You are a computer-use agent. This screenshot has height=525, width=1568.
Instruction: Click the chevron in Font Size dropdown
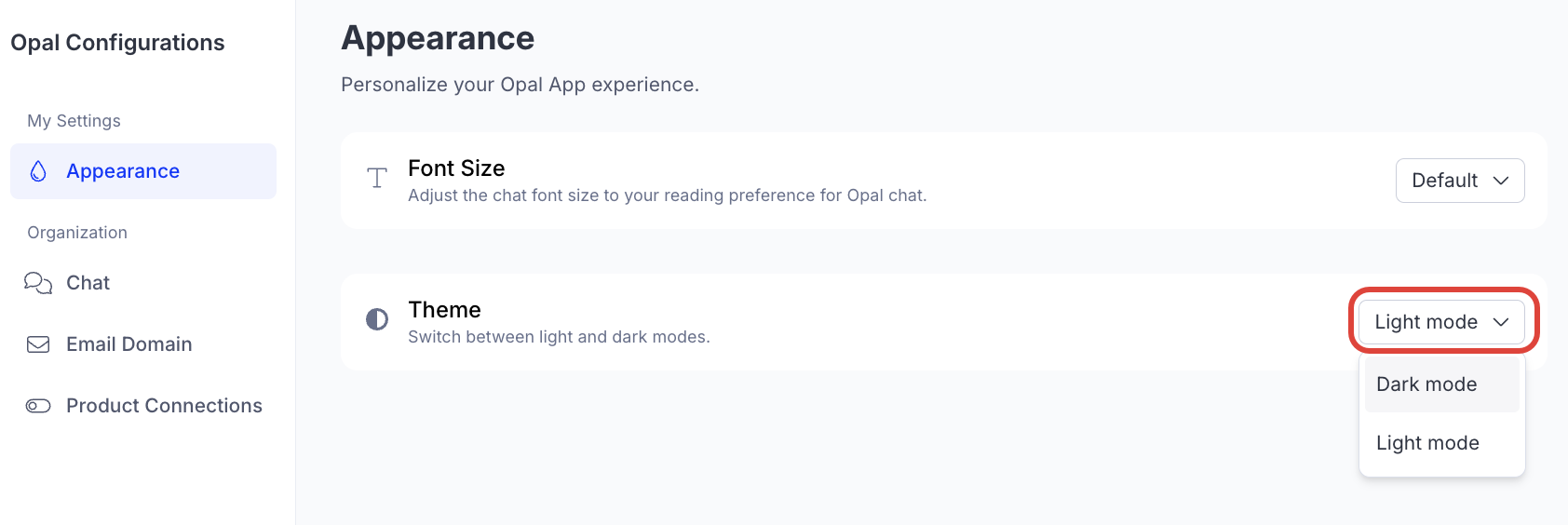pyautogui.click(x=1501, y=181)
